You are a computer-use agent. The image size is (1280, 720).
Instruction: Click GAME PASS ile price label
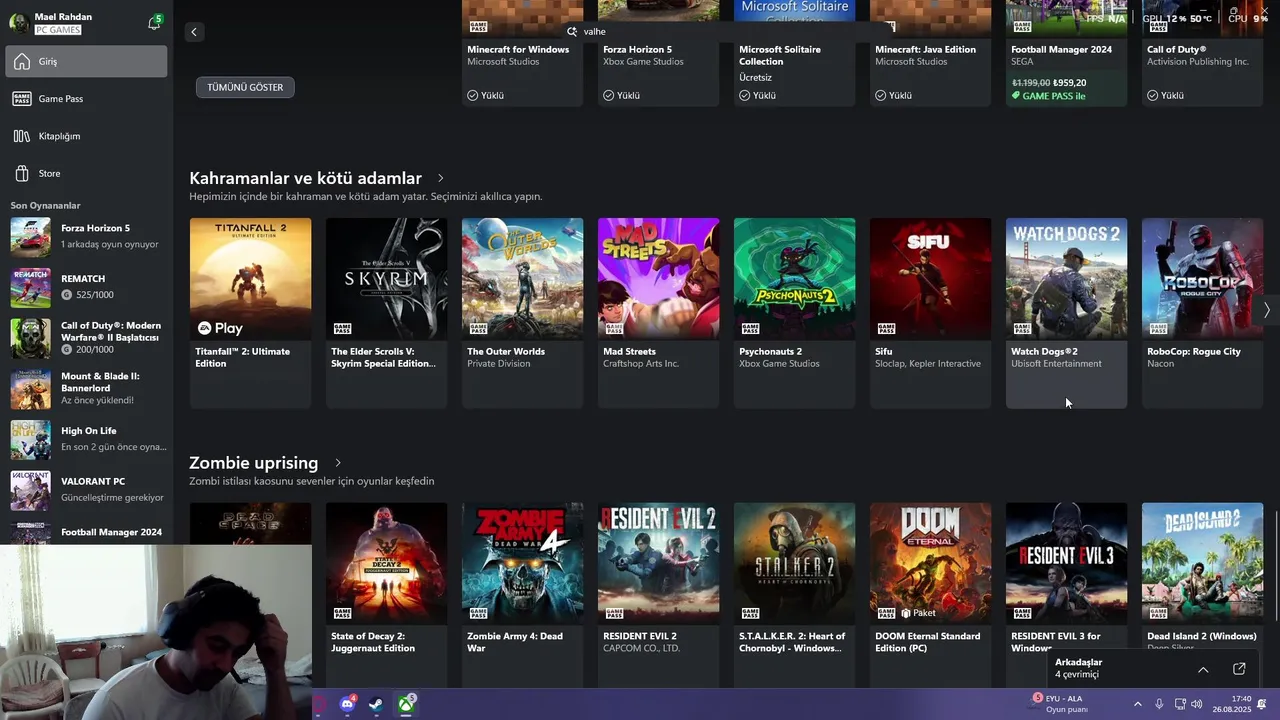(x=1048, y=96)
